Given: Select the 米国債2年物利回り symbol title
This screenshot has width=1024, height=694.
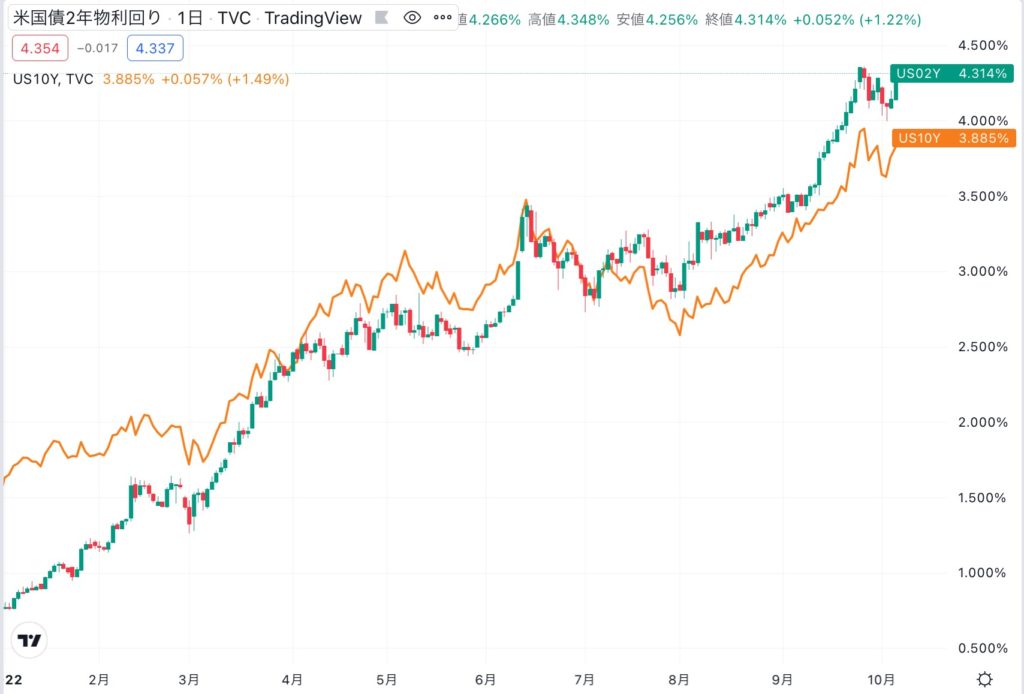Looking at the screenshot, I should (87, 18).
